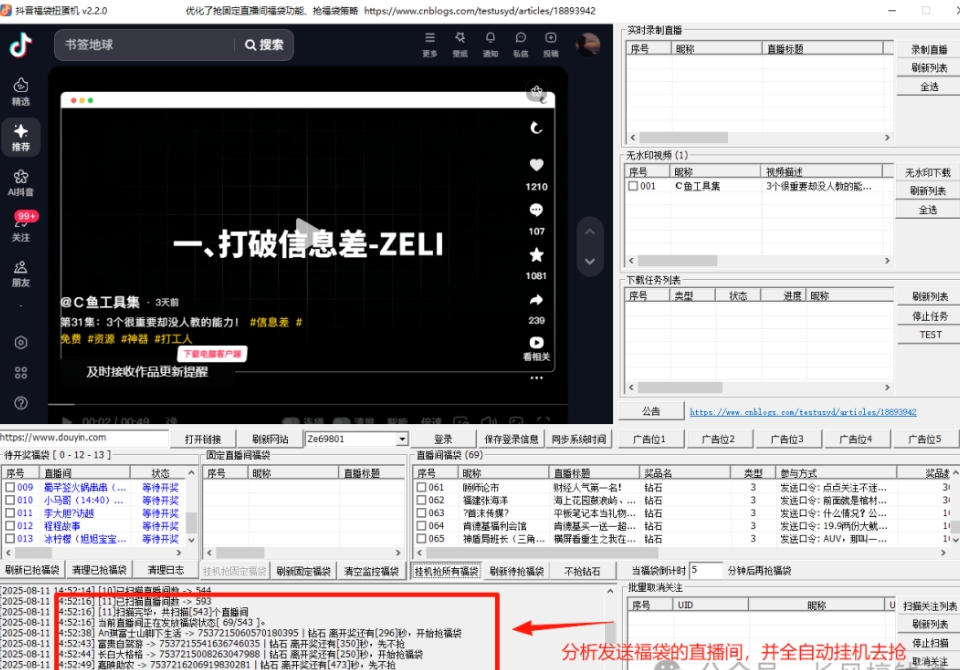This screenshot has height=670, width=960.
Task: Open the Ze69801 account dropdown
Action: tap(402, 439)
